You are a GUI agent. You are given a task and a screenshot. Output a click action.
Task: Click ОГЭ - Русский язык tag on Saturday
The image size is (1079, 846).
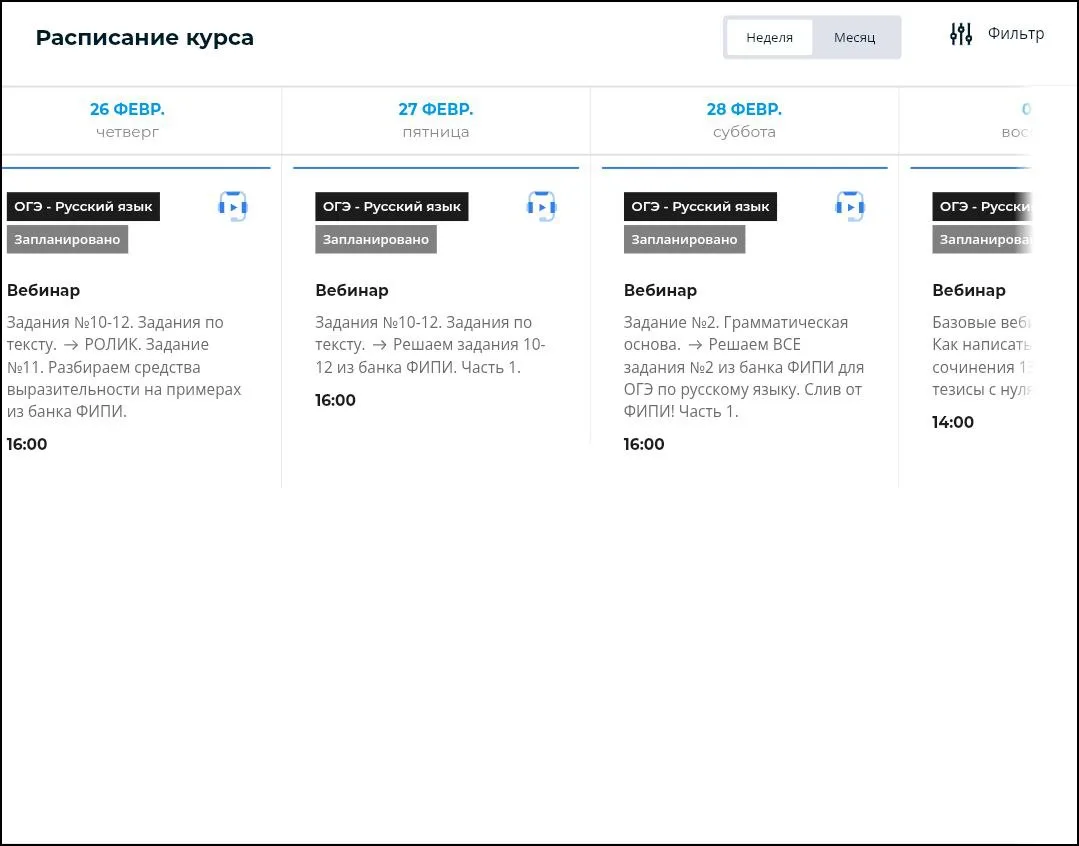point(700,207)
